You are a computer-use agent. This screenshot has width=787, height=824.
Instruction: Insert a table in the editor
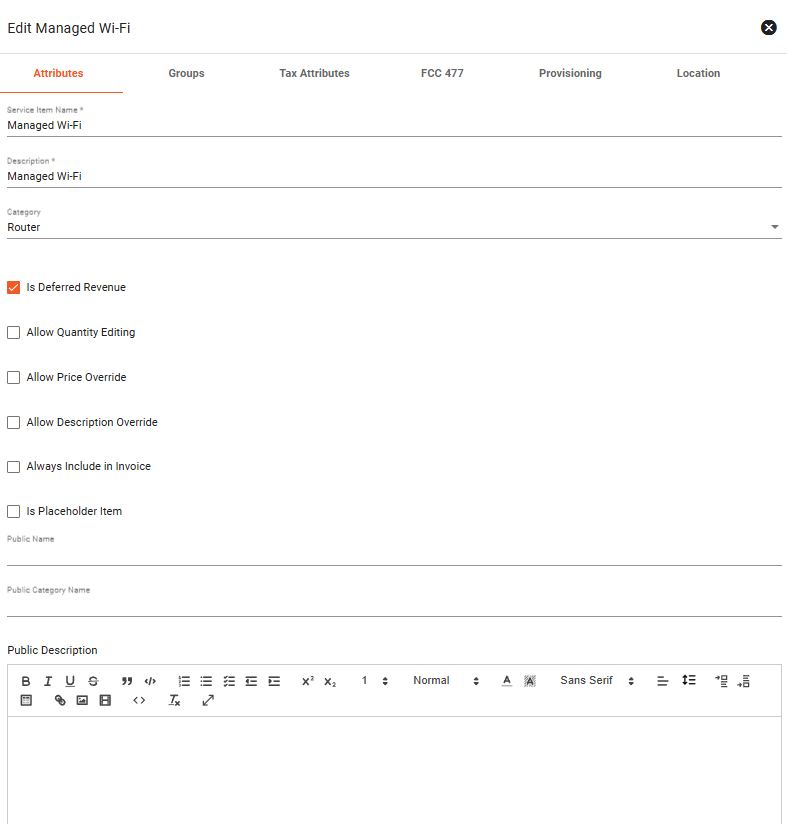[x=26, y=700]
